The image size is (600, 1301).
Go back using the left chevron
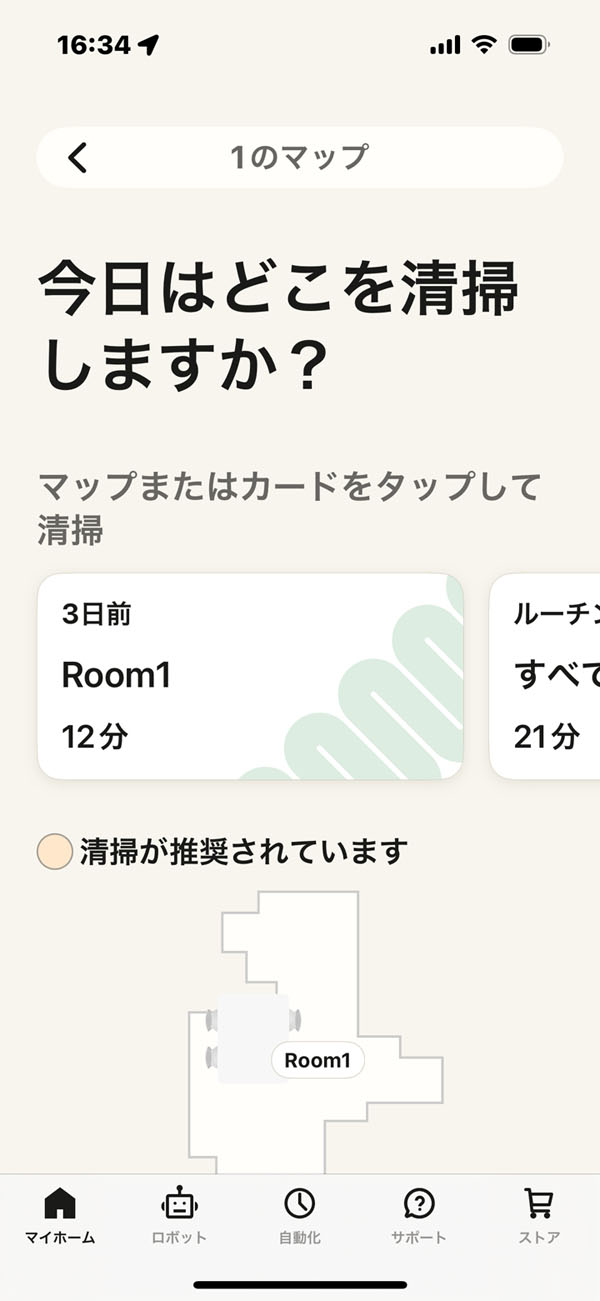pos(78,157)
